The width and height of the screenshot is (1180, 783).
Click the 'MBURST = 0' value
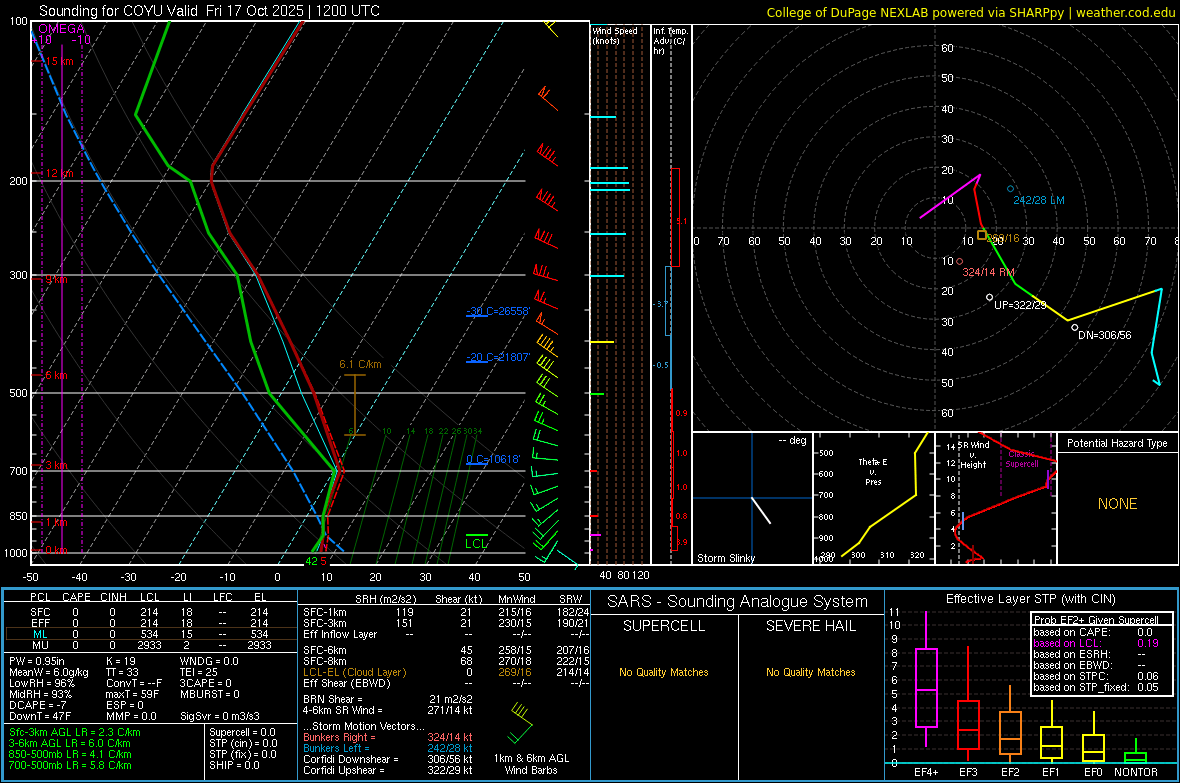click(210, 694)
